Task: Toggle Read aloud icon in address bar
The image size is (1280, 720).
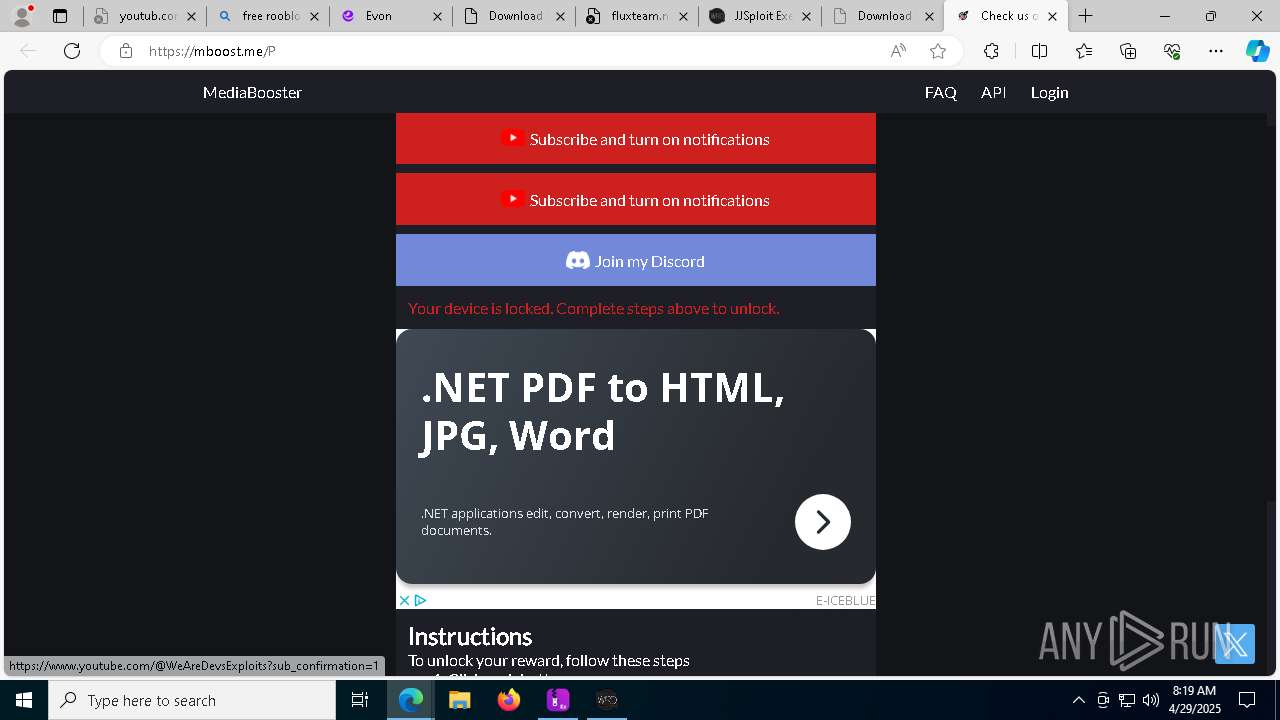Action: point(898,51)
